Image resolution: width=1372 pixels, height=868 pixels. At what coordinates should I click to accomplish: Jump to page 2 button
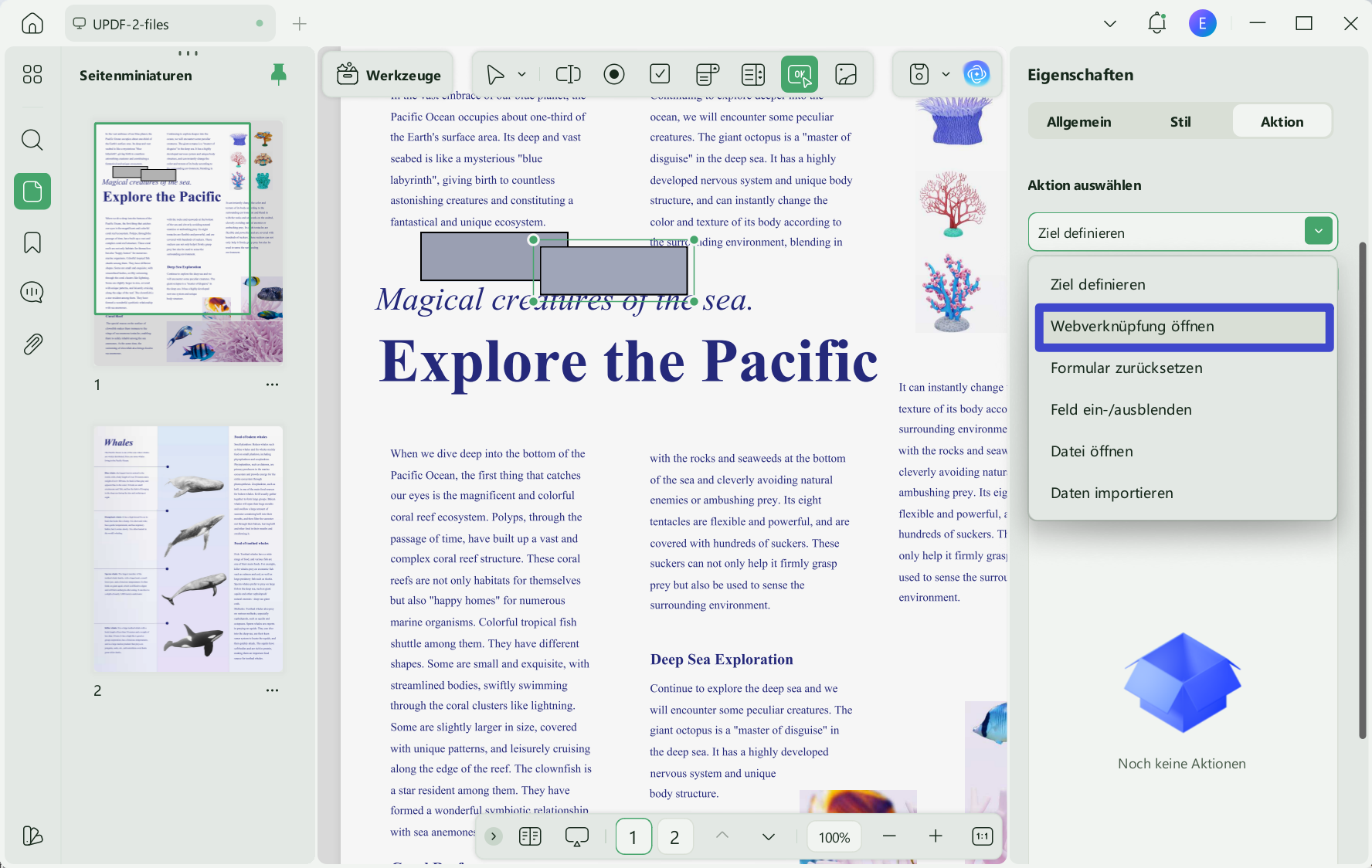tap(674, 837)
